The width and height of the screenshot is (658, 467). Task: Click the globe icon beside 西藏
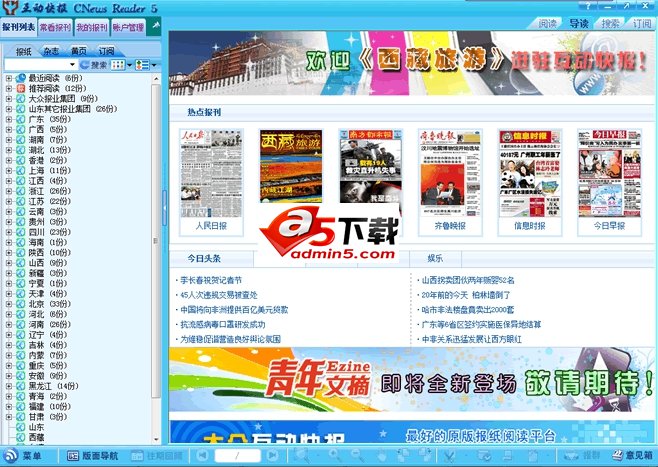tap(21, 437)
